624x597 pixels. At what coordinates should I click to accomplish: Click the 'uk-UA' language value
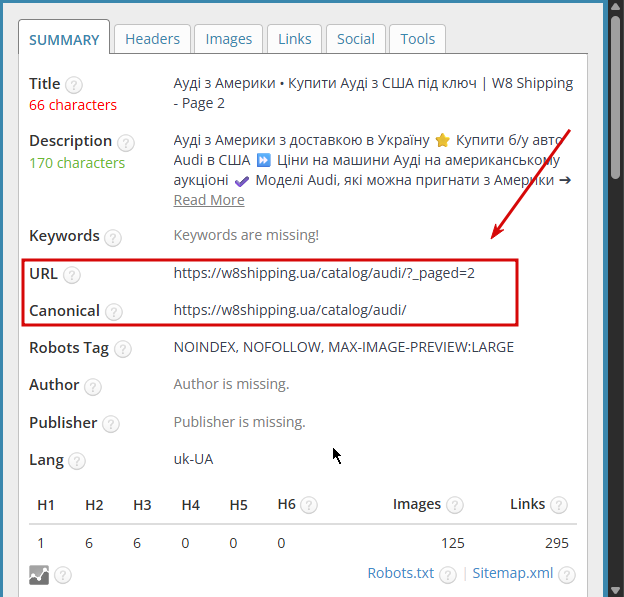point(193,459)
